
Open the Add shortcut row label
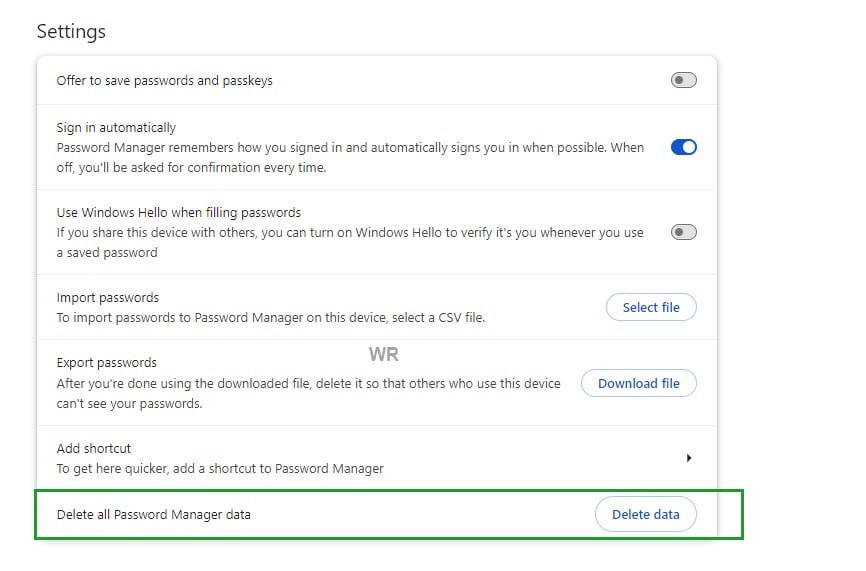[x=94, y=448]
